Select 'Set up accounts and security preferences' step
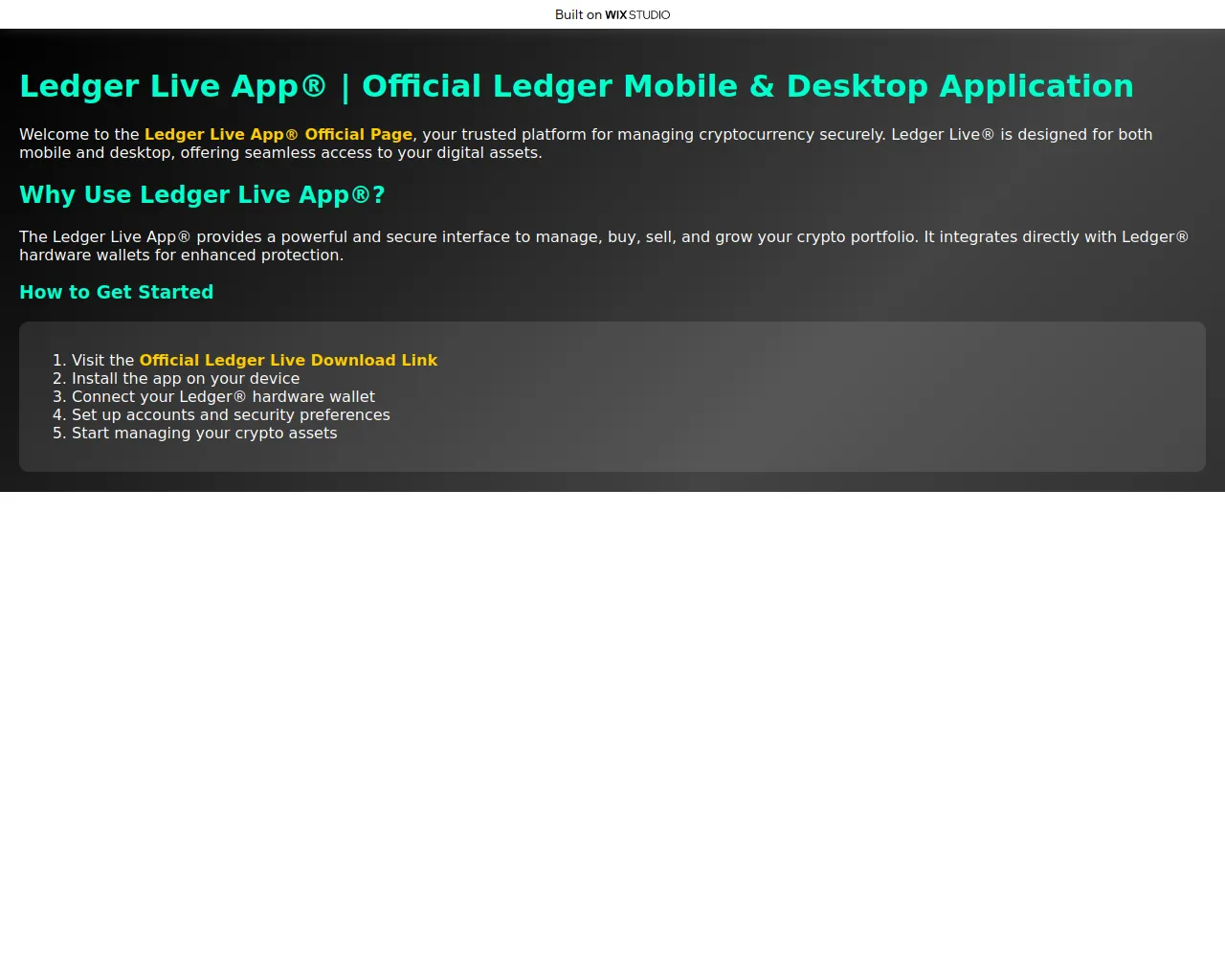Image resolution: width=1225 pixels, height=980 pixels. tap(231, 415)
